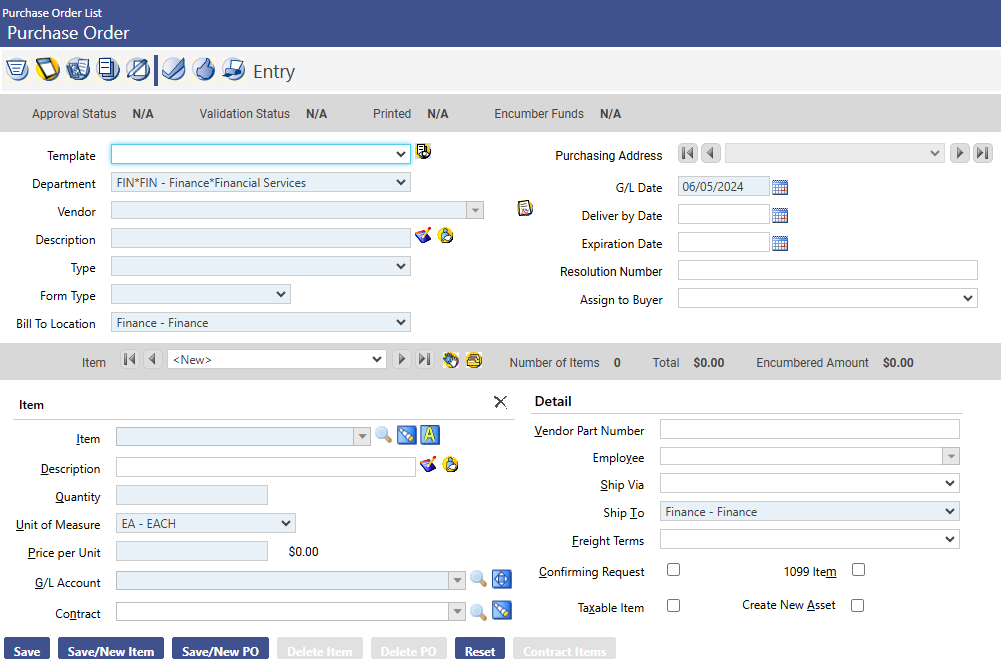Open the Type dropdown
1001x667 pixels.
point(260,266)
